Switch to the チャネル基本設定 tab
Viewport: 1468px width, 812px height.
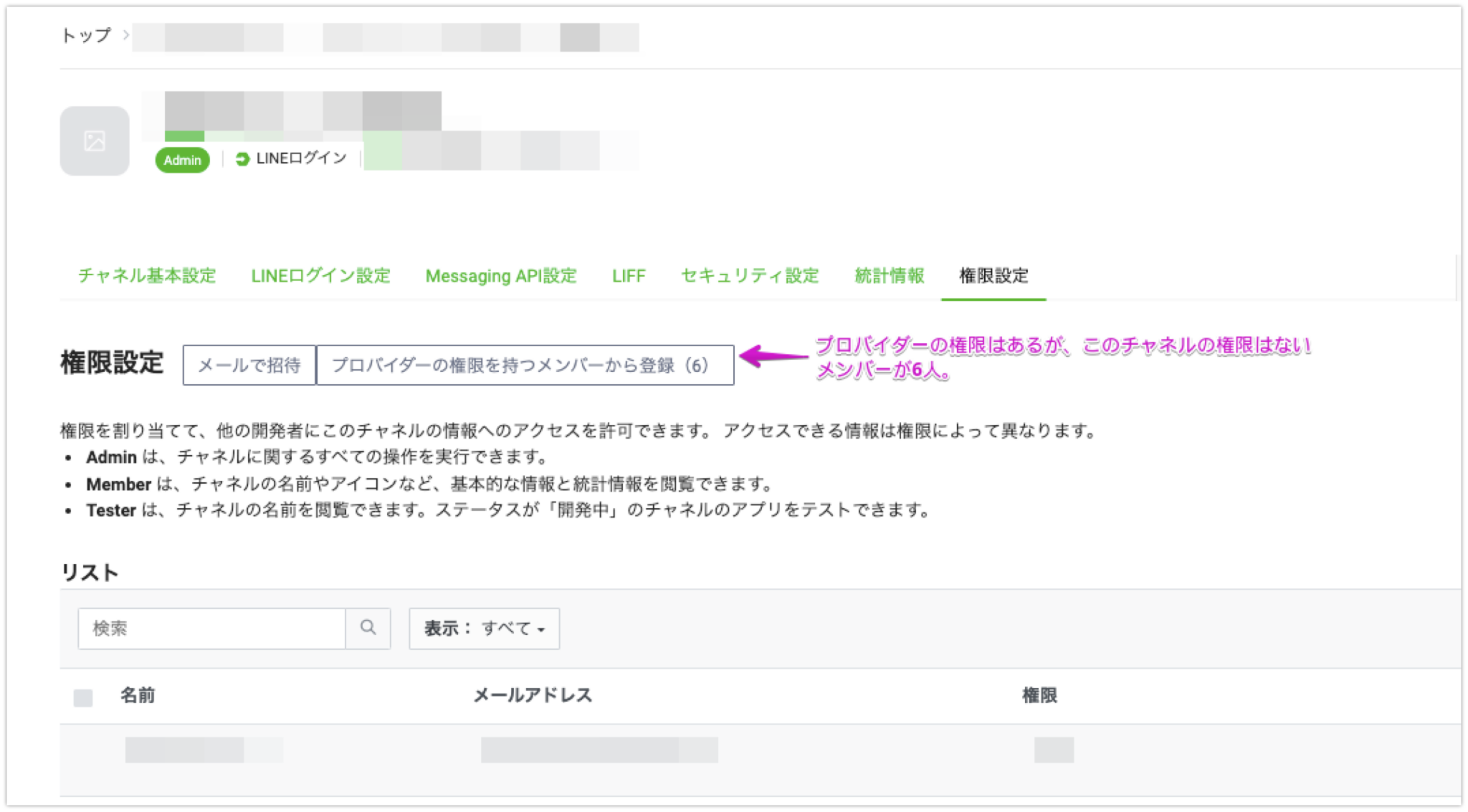147,277
